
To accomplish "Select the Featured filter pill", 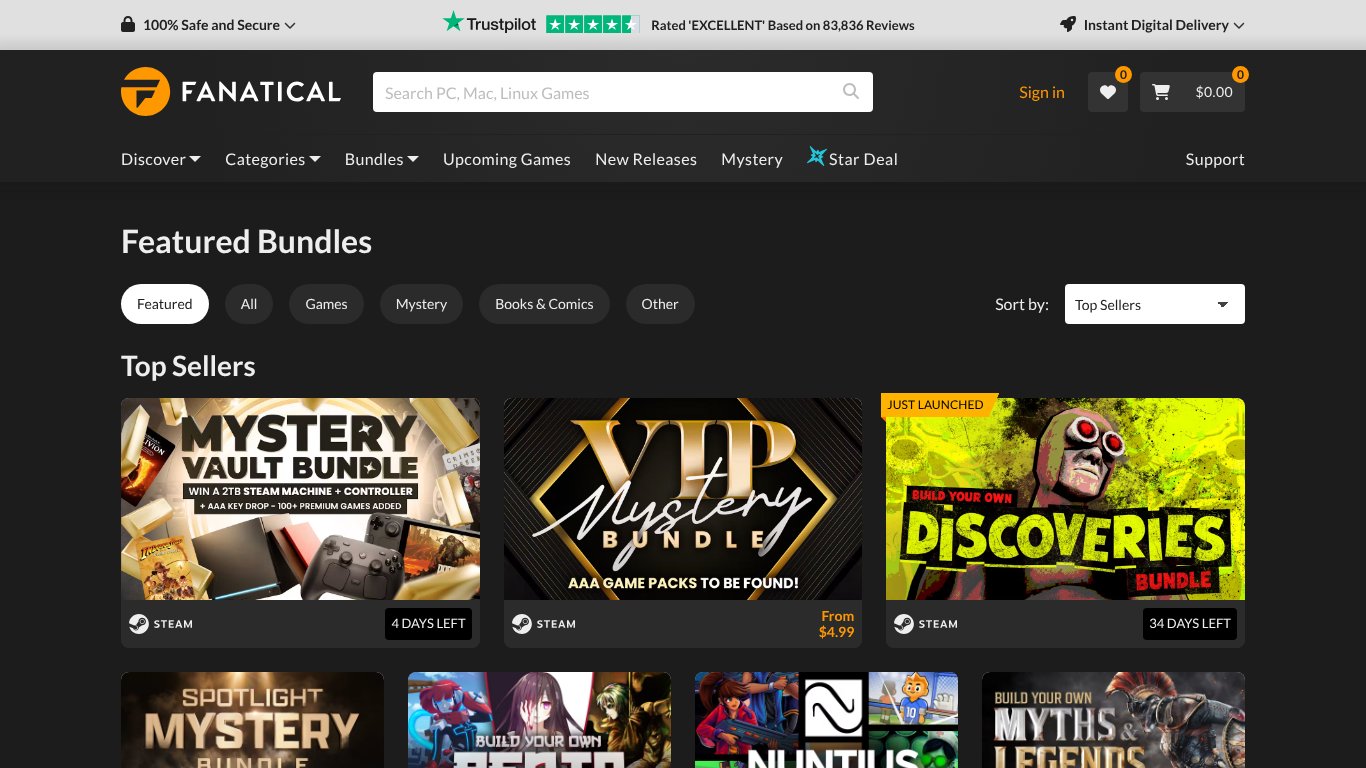I will [x=165, y=304].
